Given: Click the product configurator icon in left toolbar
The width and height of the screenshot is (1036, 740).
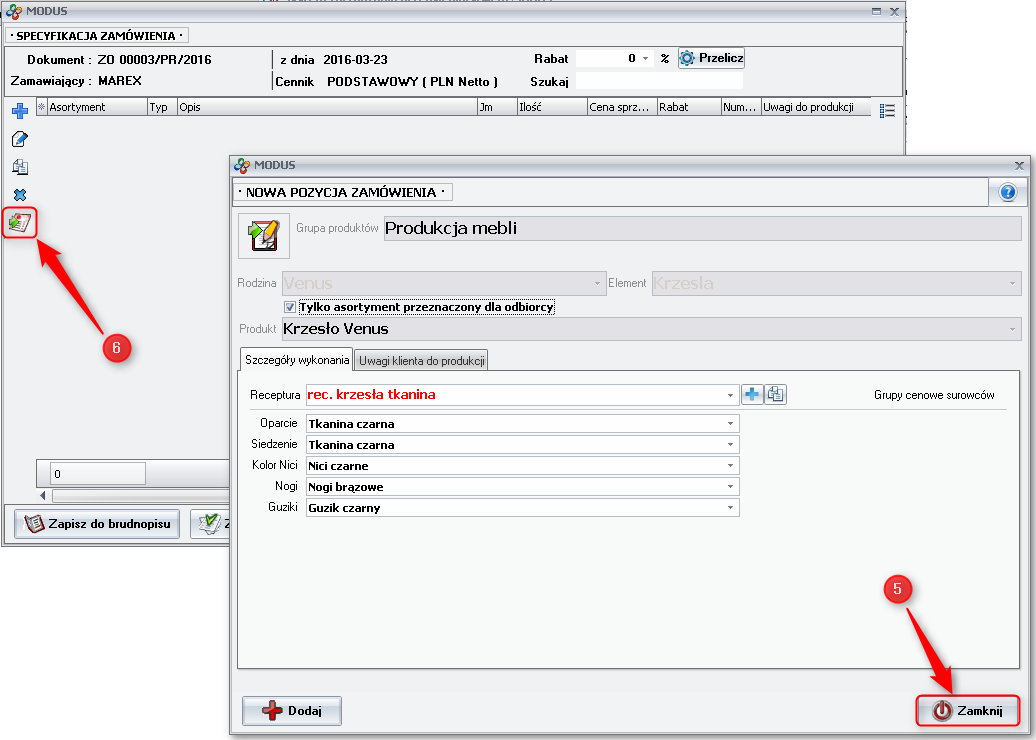Looking at the screenshot, I should (20, 223).
